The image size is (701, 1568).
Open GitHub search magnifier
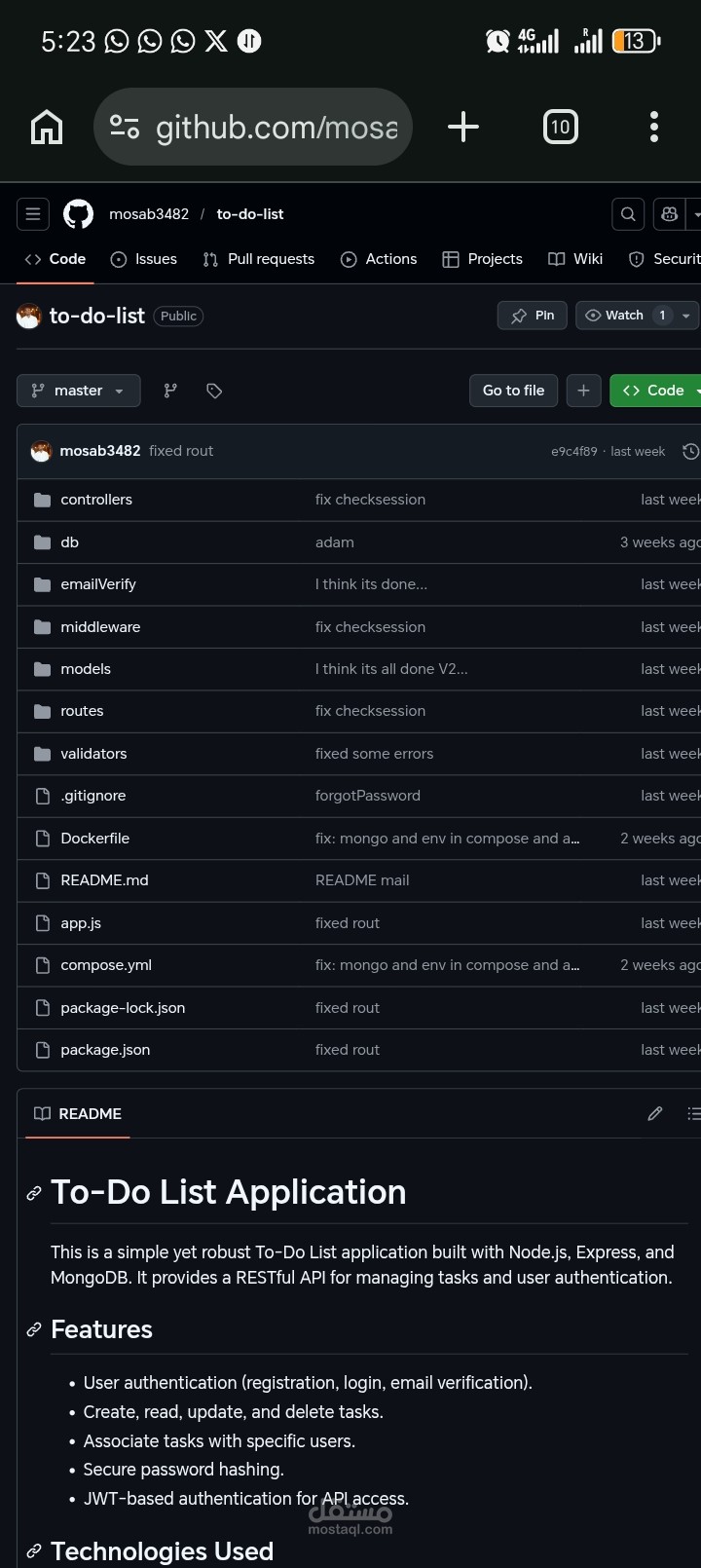(628, 214)
